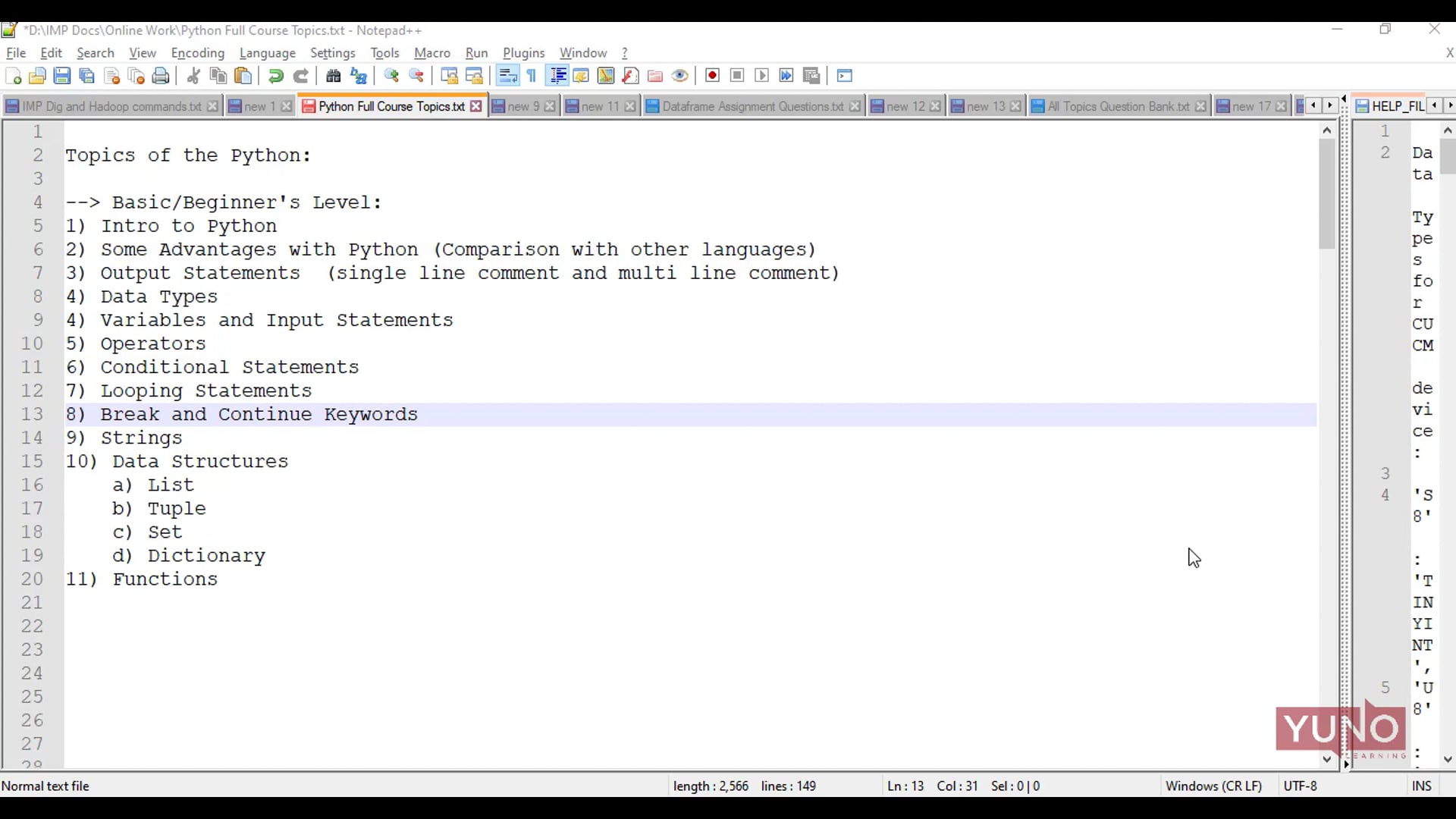Toggle Word Wrap toolbar button
Image resolution: width=1456 pixels, height=819 pixels.
click(x=507, y=76)
